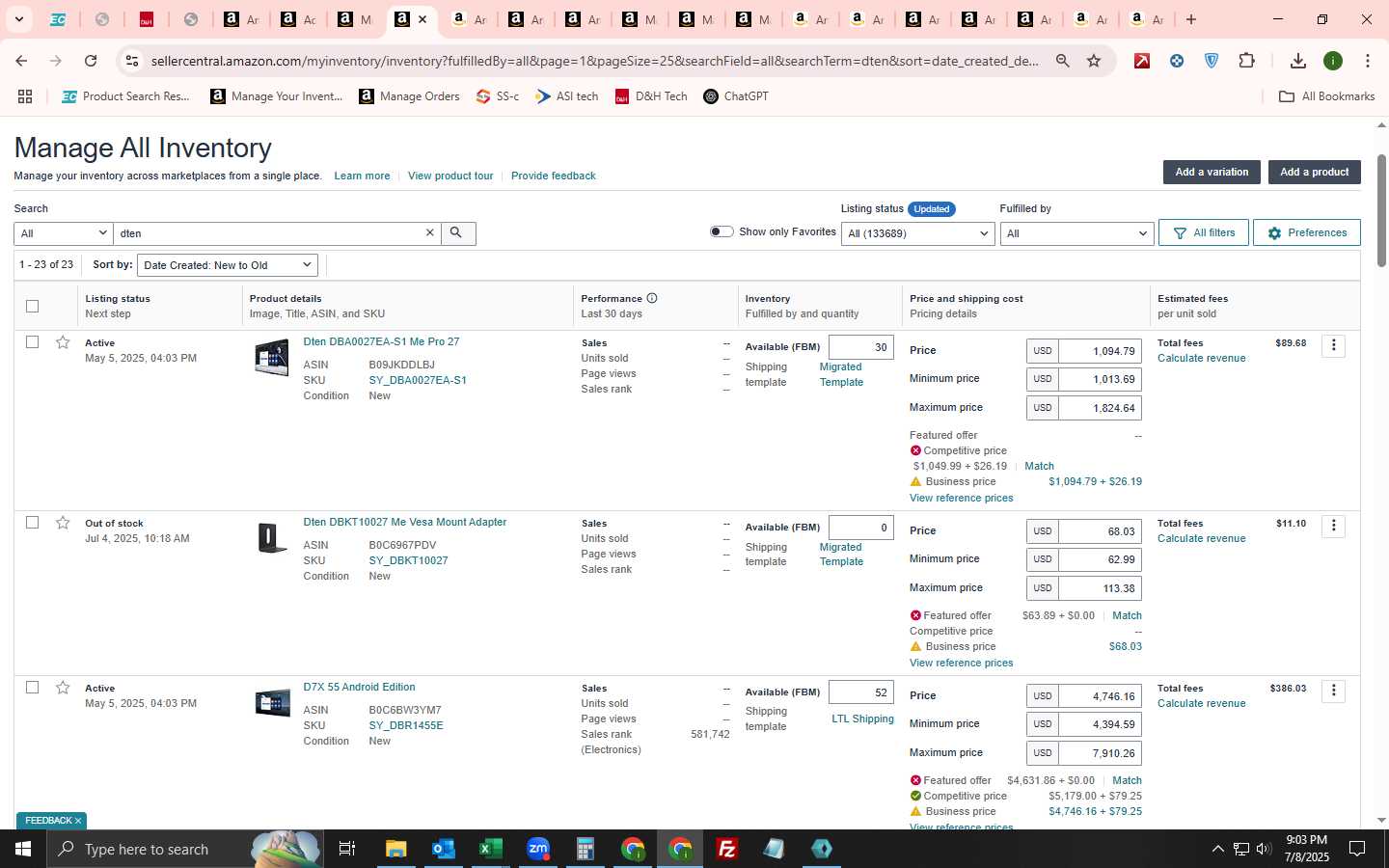
Task: Select the D7X 55 Android Edition row checkbox
Action: tap(32, 688)
